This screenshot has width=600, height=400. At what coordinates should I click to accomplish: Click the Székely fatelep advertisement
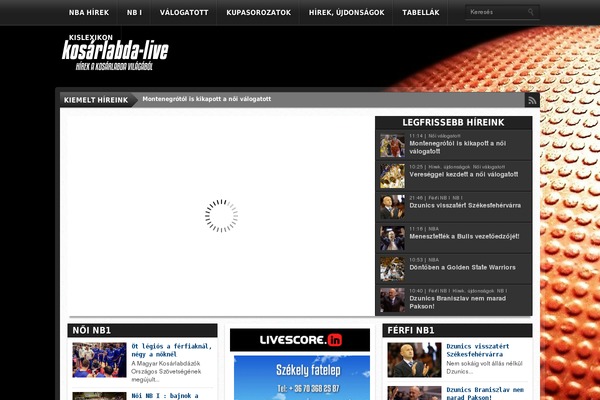click(302, 378)
